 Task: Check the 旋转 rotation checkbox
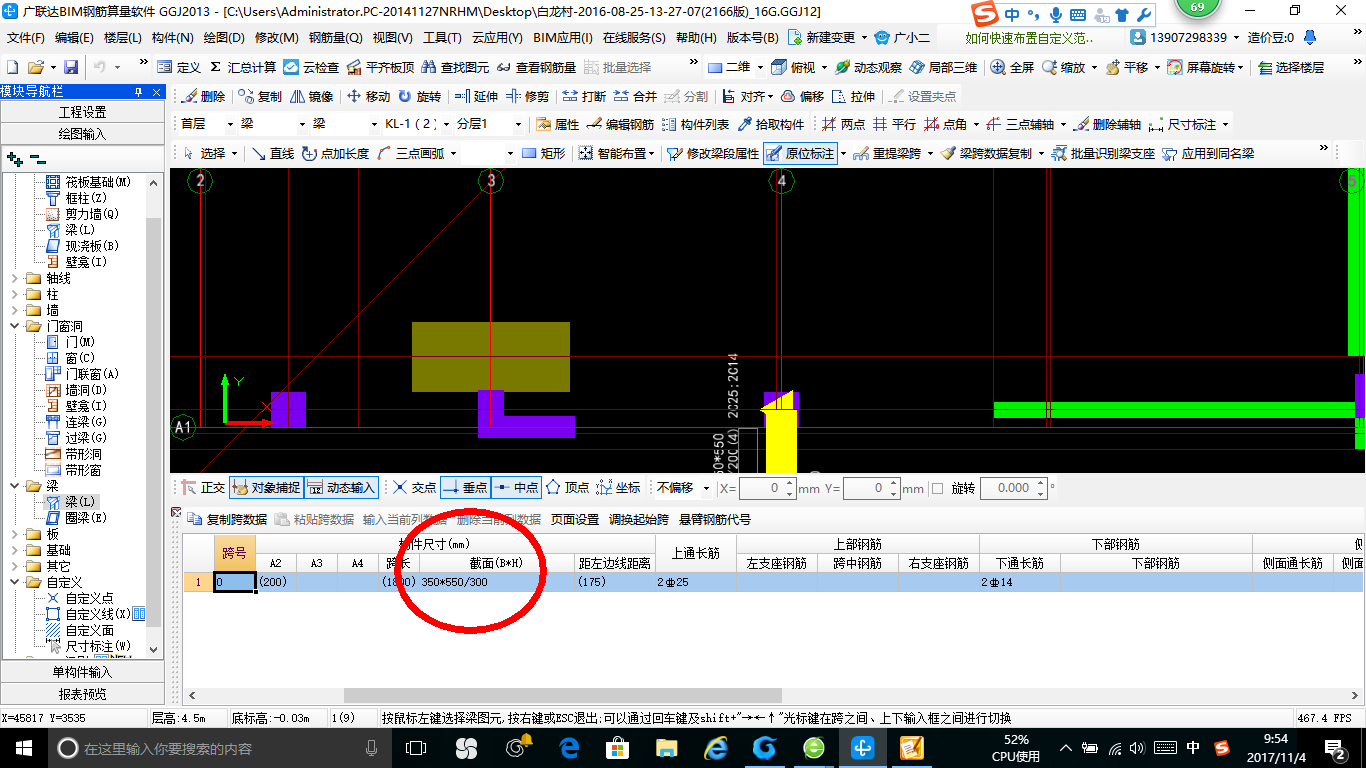[937, 488]
